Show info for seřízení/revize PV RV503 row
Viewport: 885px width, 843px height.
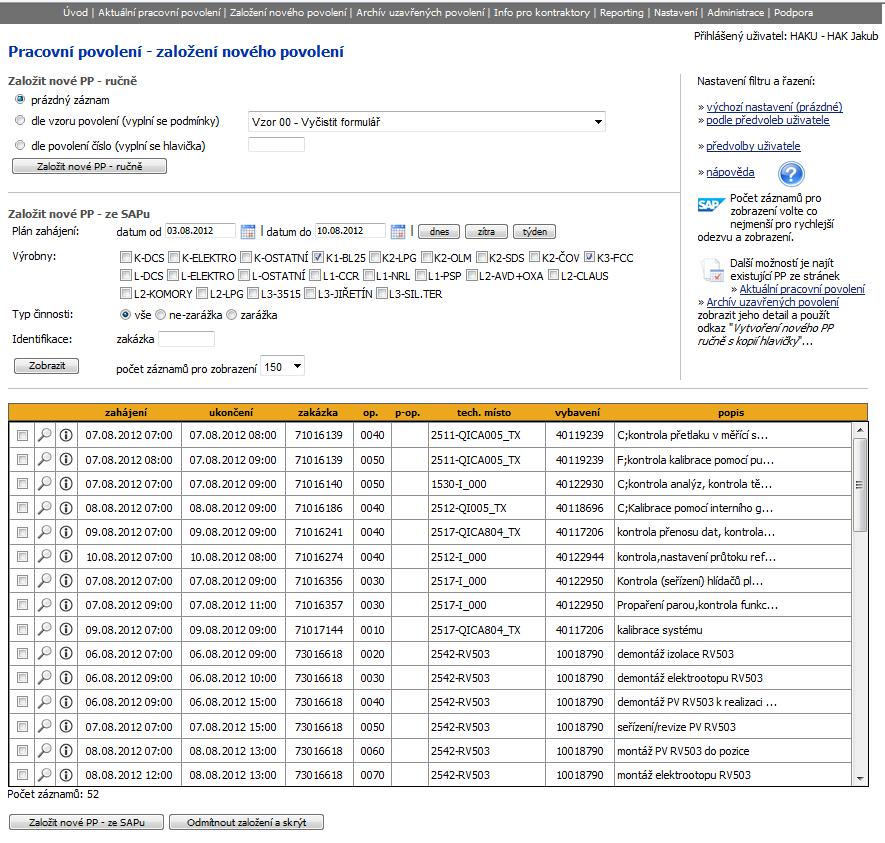pyautogui.click(x=66, y=727)
